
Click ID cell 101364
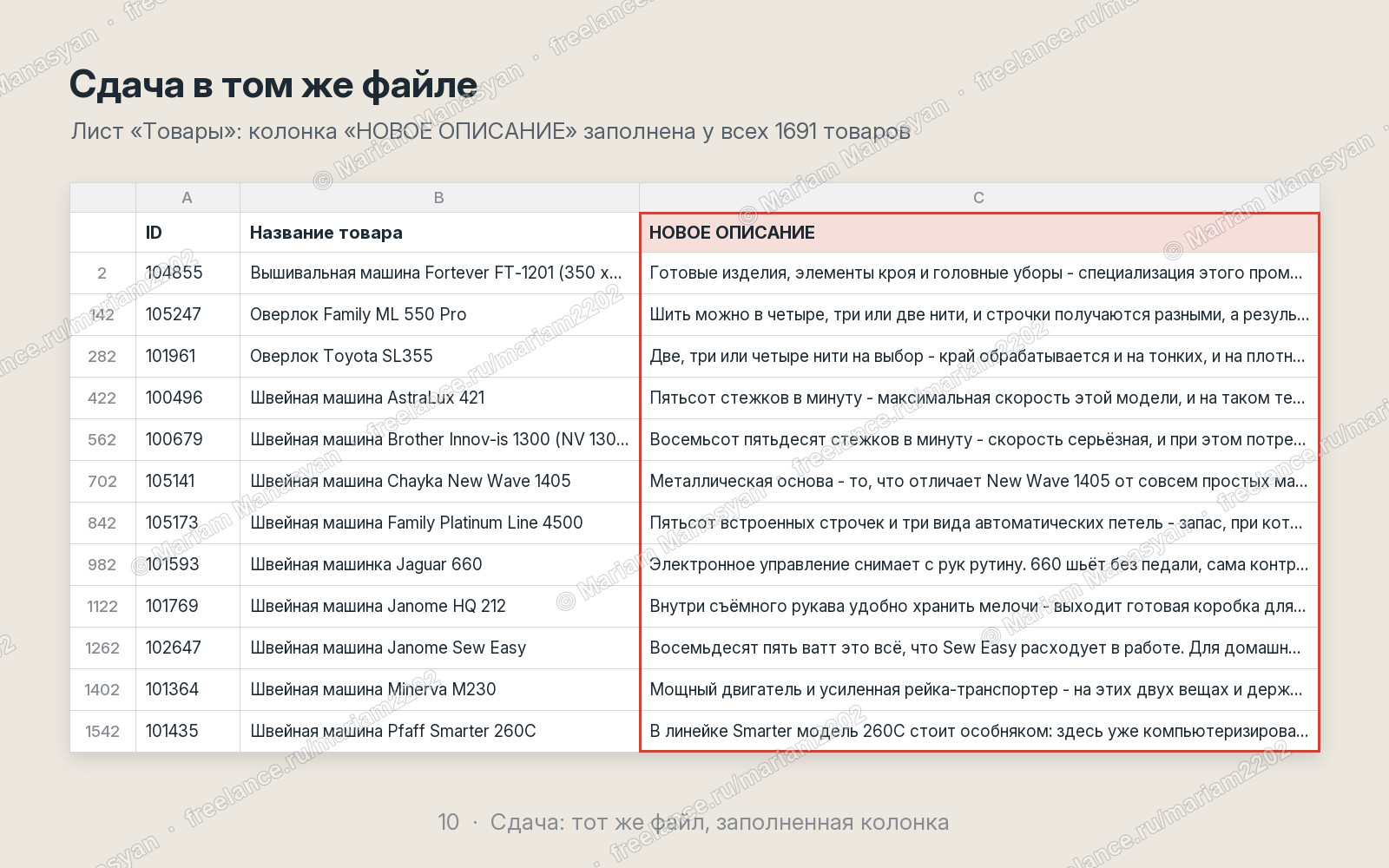[188, 690]
